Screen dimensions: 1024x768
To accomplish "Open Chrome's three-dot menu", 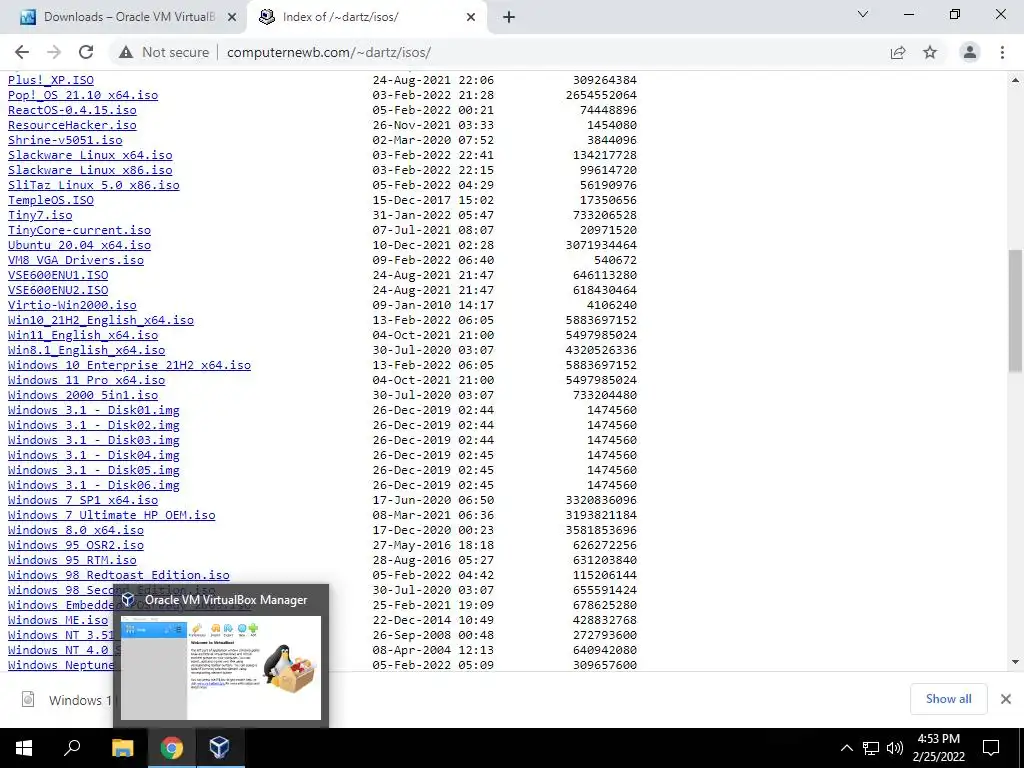I will 1002,52.
